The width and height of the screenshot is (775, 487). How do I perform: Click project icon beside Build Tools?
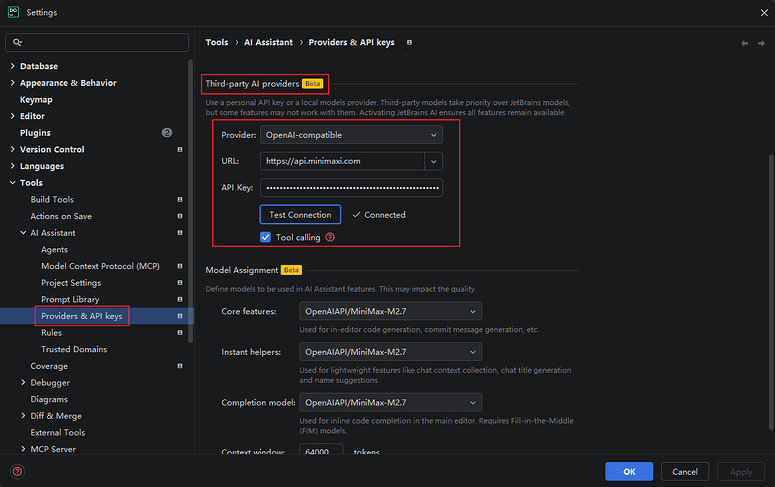[180, 199]
